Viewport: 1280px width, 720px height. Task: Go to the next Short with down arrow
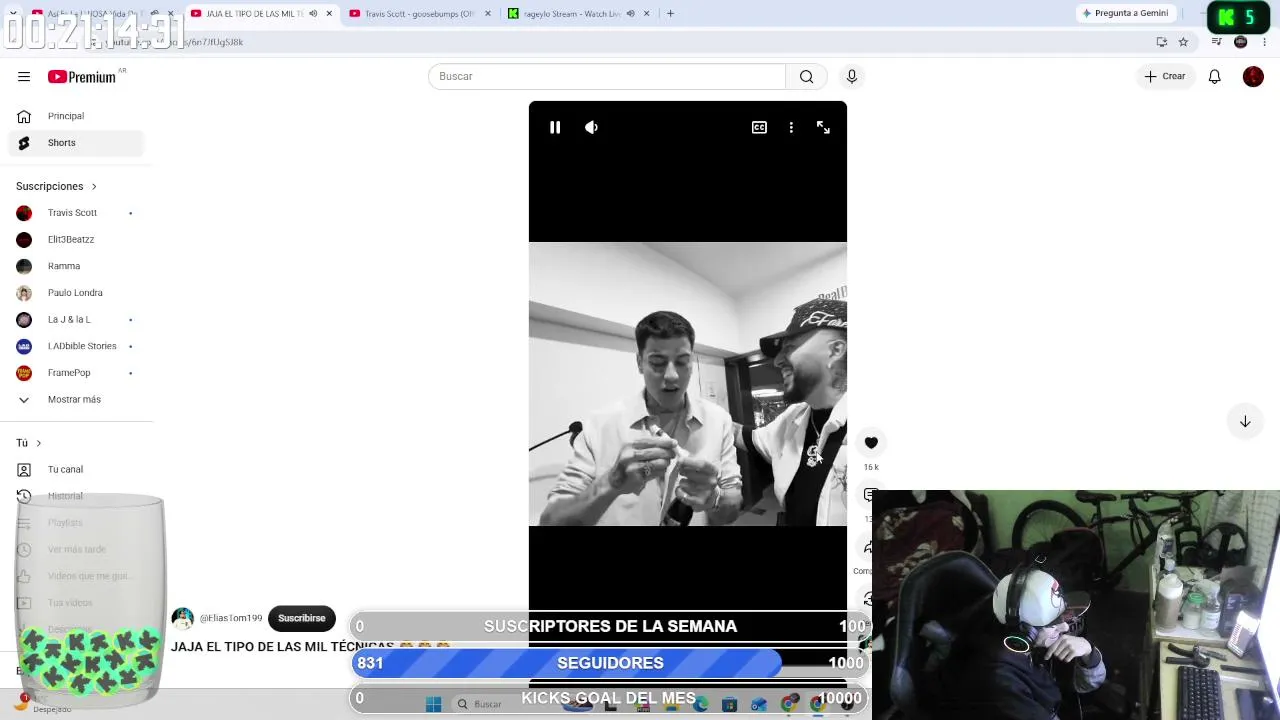click(1245, 421)
